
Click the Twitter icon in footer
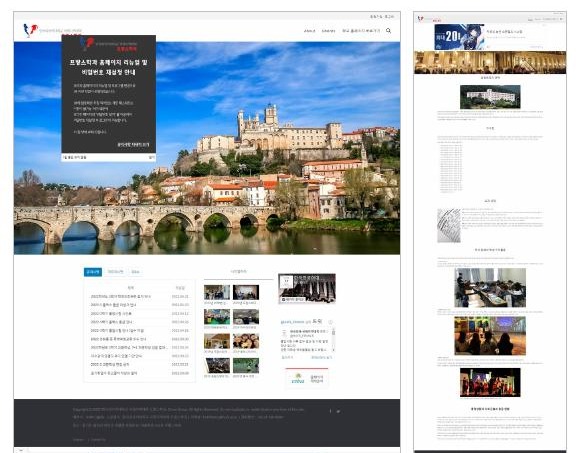(338, 411)
